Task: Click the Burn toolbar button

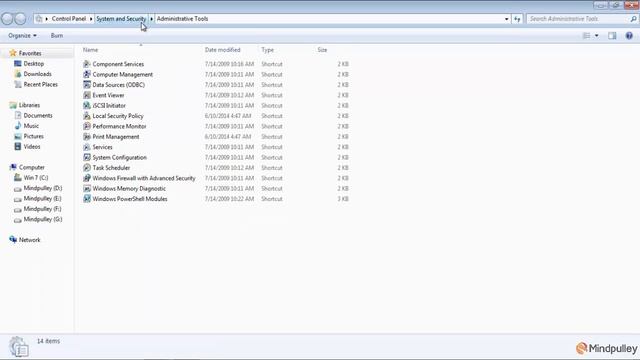Action: click(57, 36)
